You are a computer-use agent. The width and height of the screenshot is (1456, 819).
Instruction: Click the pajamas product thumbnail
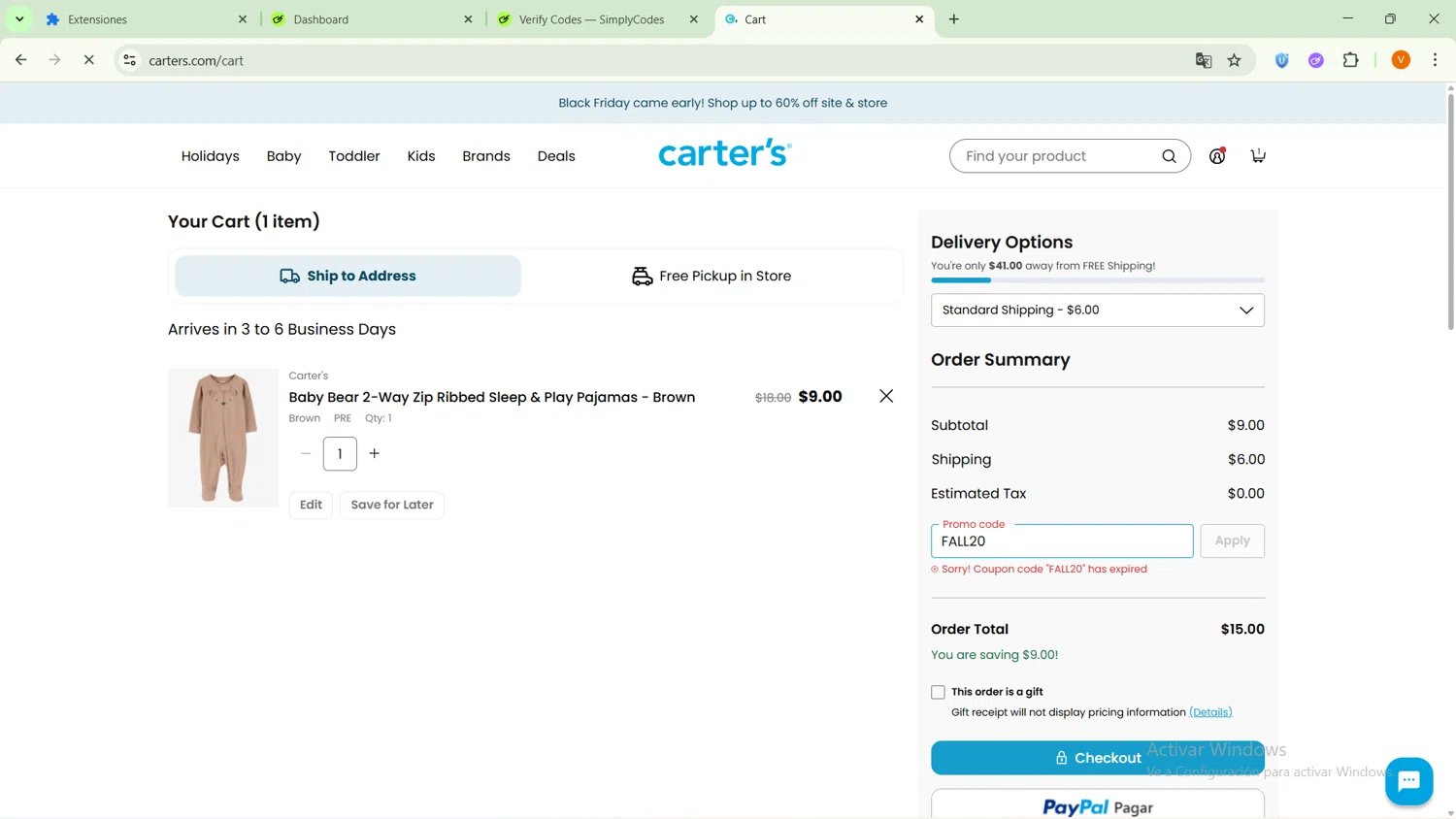pos(223,438)
